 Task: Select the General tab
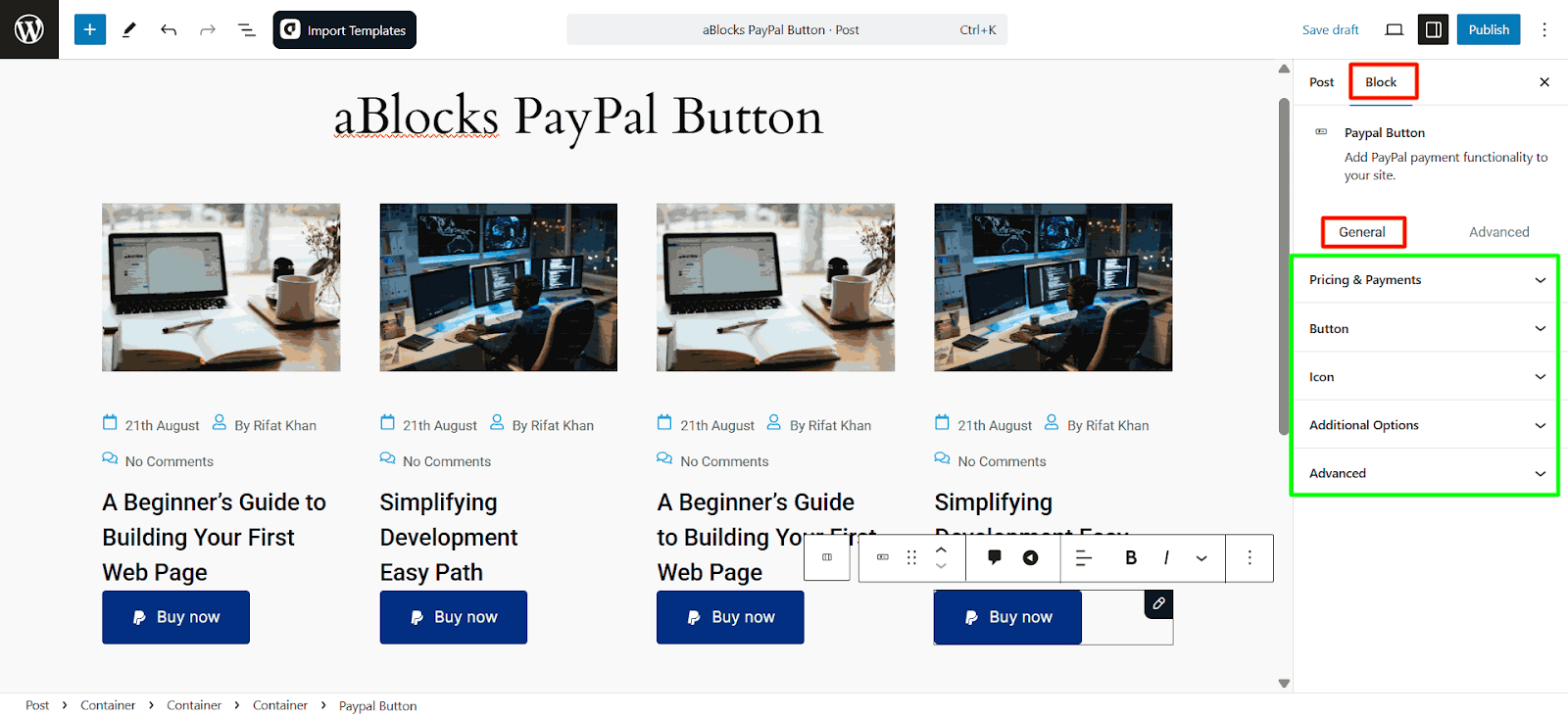[x=1362, y=232]
